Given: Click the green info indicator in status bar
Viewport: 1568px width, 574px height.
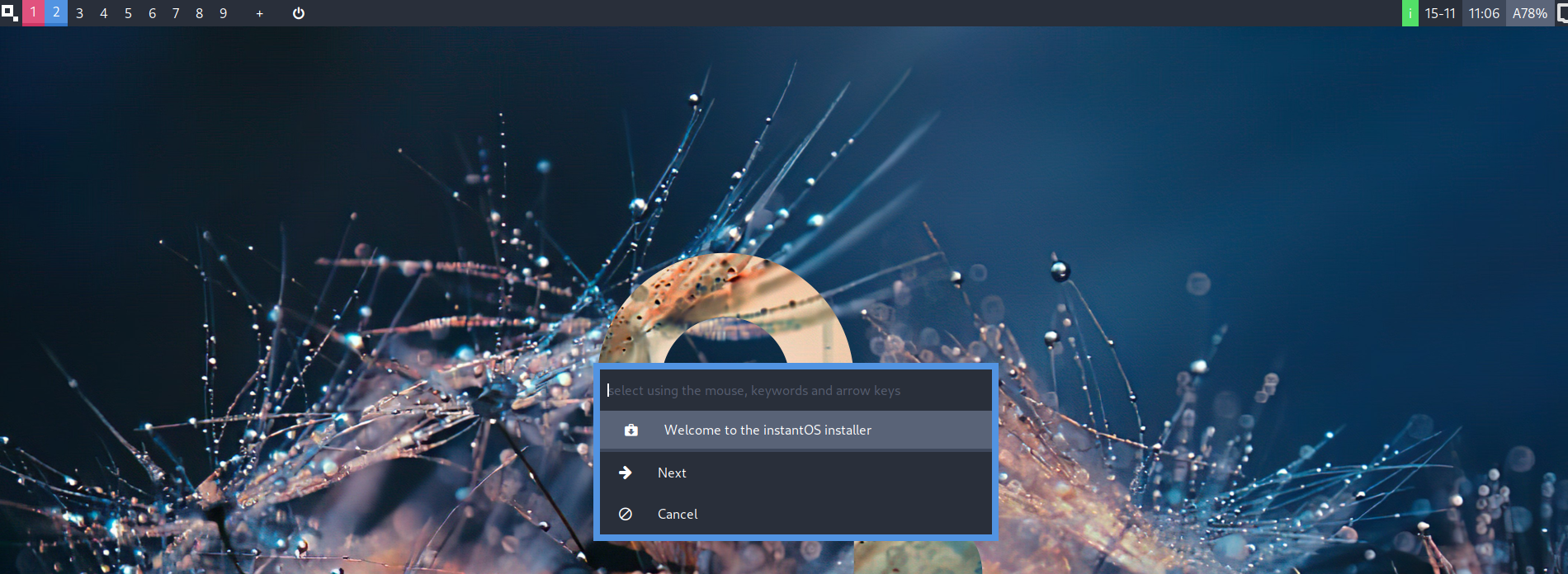Looking at the screenshot, I should pyautogui.click(x=1410, y=13).
